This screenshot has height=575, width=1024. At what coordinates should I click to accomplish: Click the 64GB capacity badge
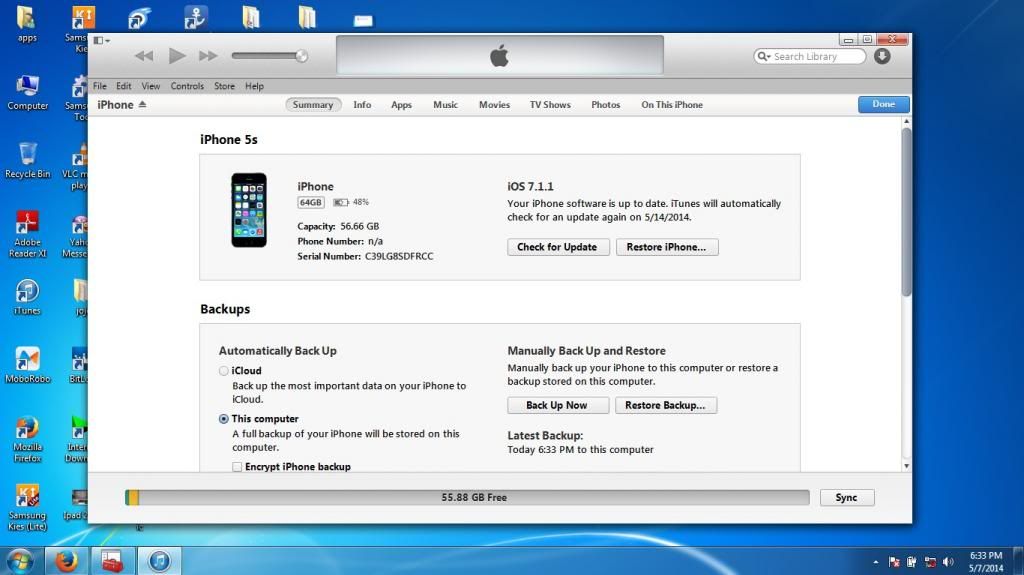pos(310,203)
